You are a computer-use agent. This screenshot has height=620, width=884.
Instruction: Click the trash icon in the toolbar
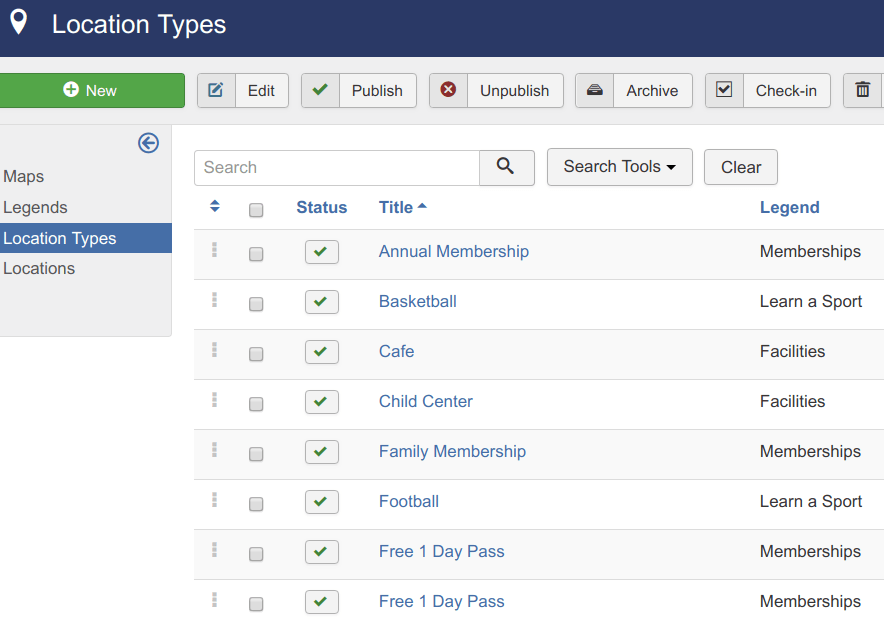862,90
